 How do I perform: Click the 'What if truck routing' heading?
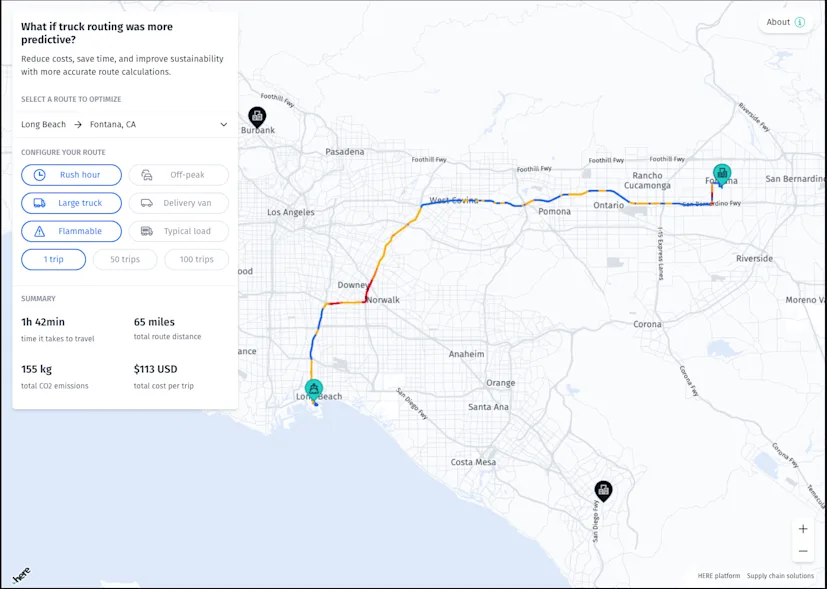pos(97,33)
